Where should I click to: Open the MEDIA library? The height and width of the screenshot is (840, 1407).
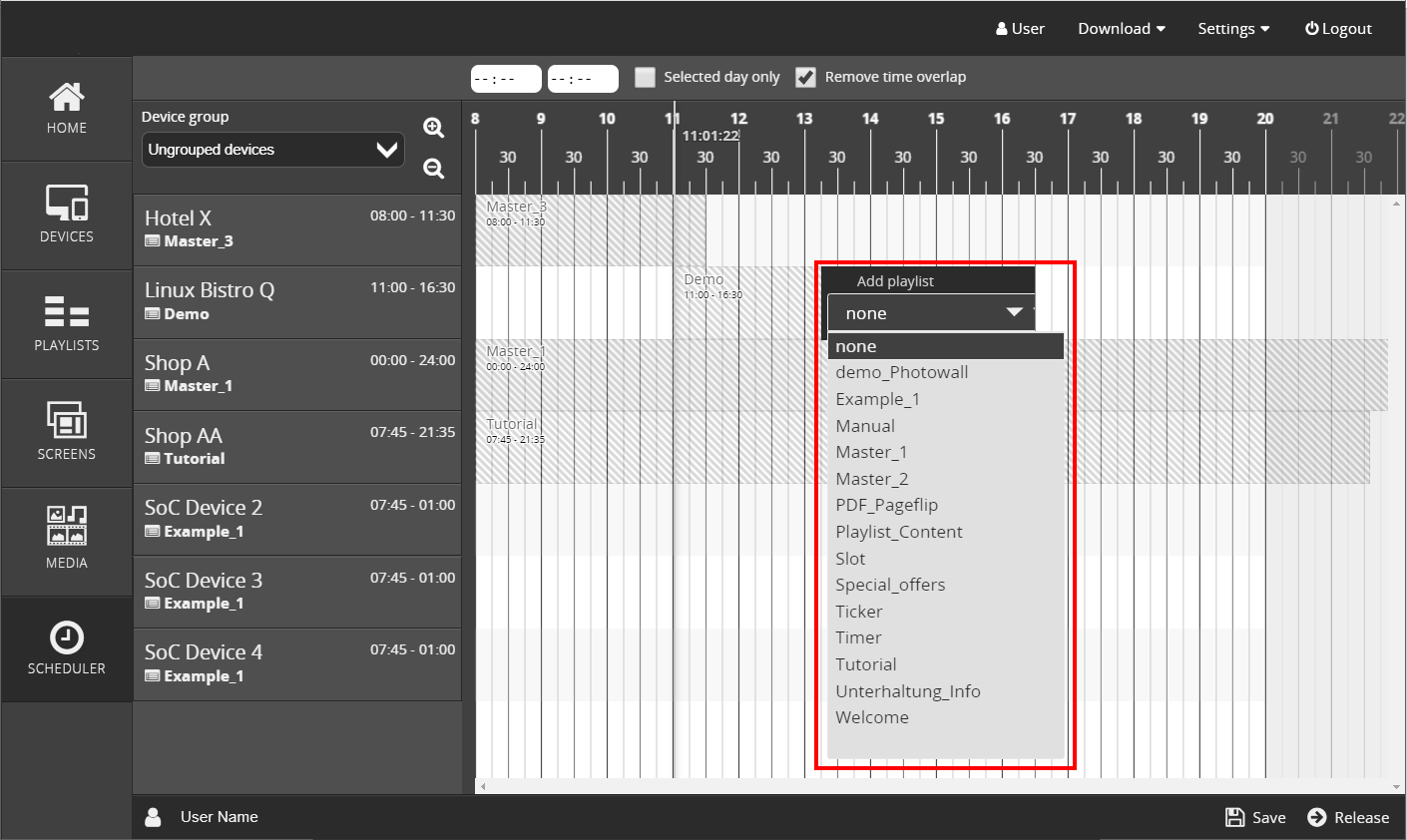coord(67,541)
